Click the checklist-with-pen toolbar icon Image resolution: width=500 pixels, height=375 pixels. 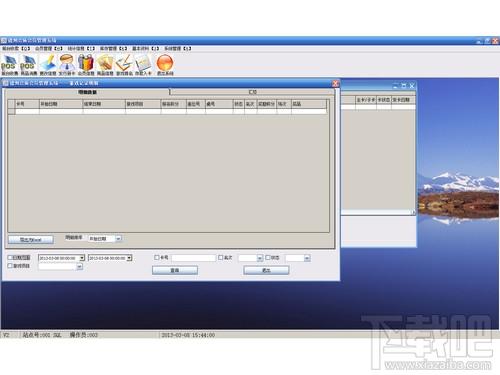coord(124,62)
